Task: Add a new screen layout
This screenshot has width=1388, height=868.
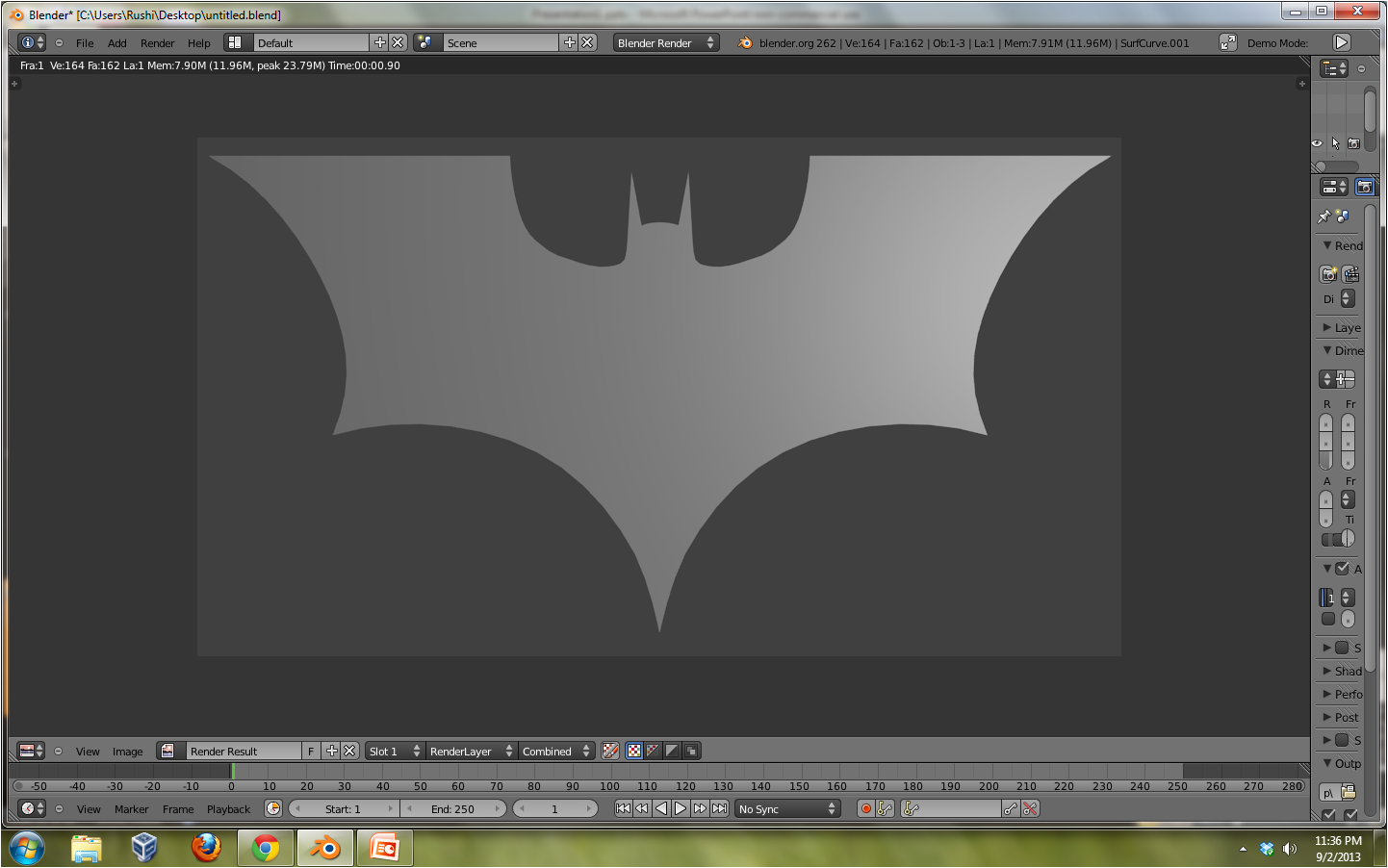Action: tap(379, 42)
